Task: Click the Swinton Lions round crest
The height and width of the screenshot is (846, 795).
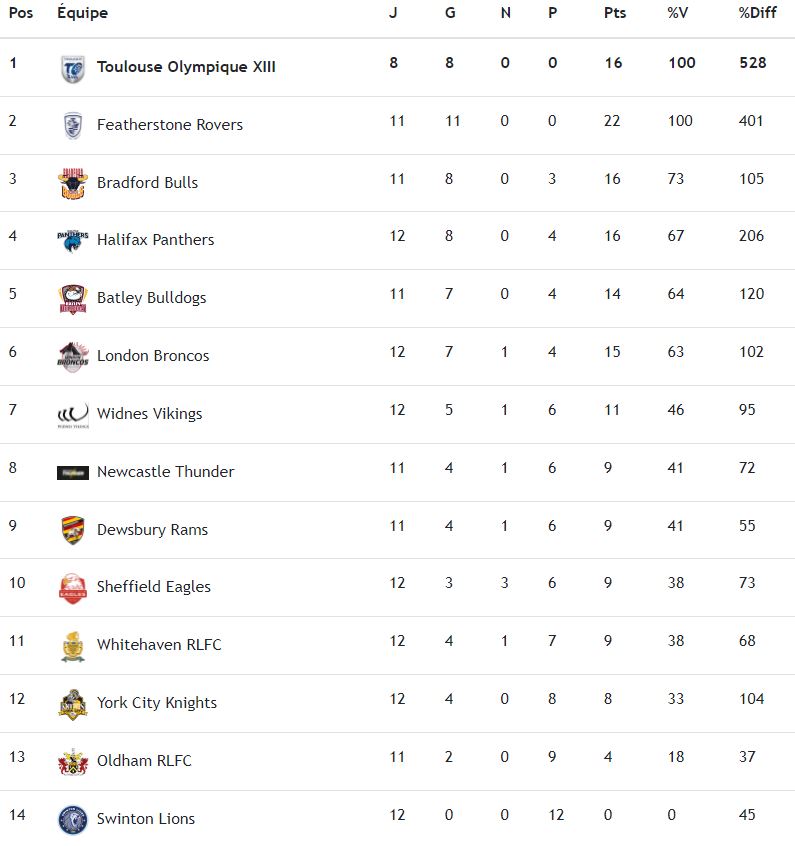Action: coord(73,819)
